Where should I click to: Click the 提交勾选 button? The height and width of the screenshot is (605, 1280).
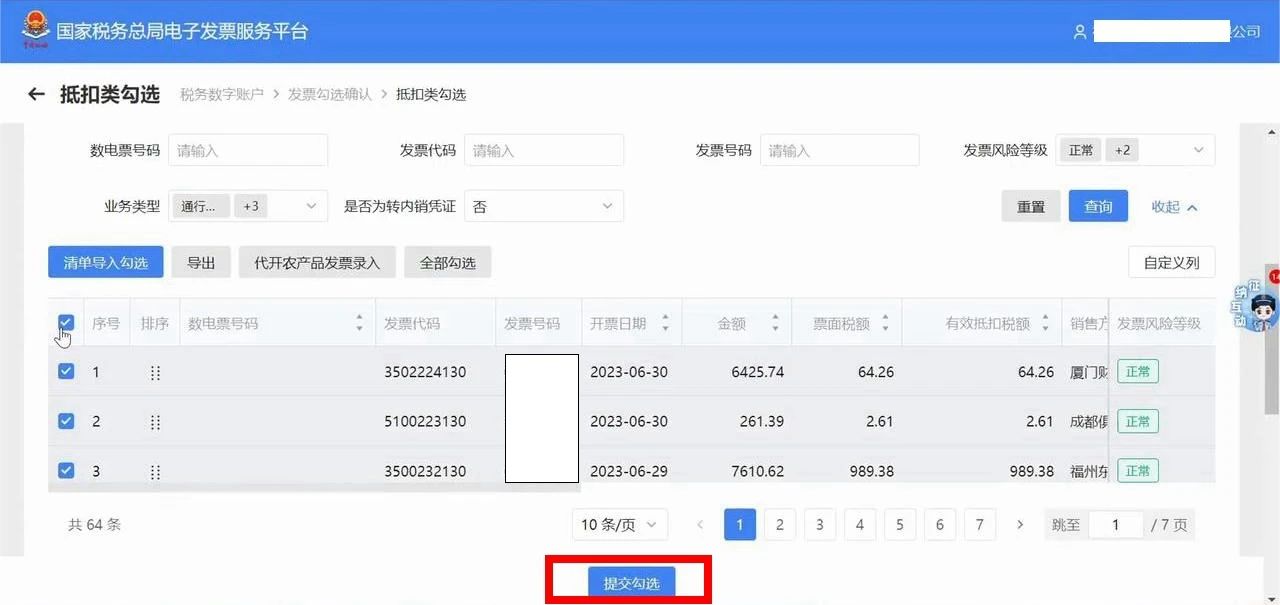(x=631, y=583)
